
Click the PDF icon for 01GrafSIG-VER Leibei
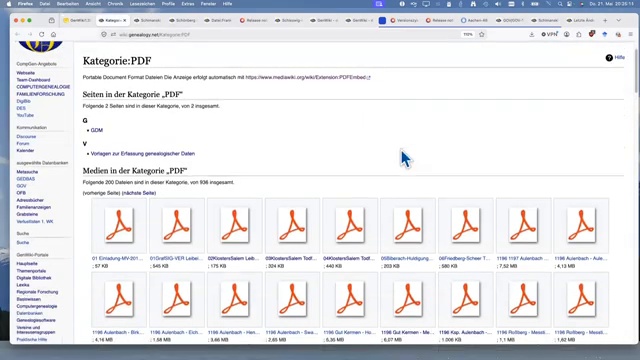[177, 225]
